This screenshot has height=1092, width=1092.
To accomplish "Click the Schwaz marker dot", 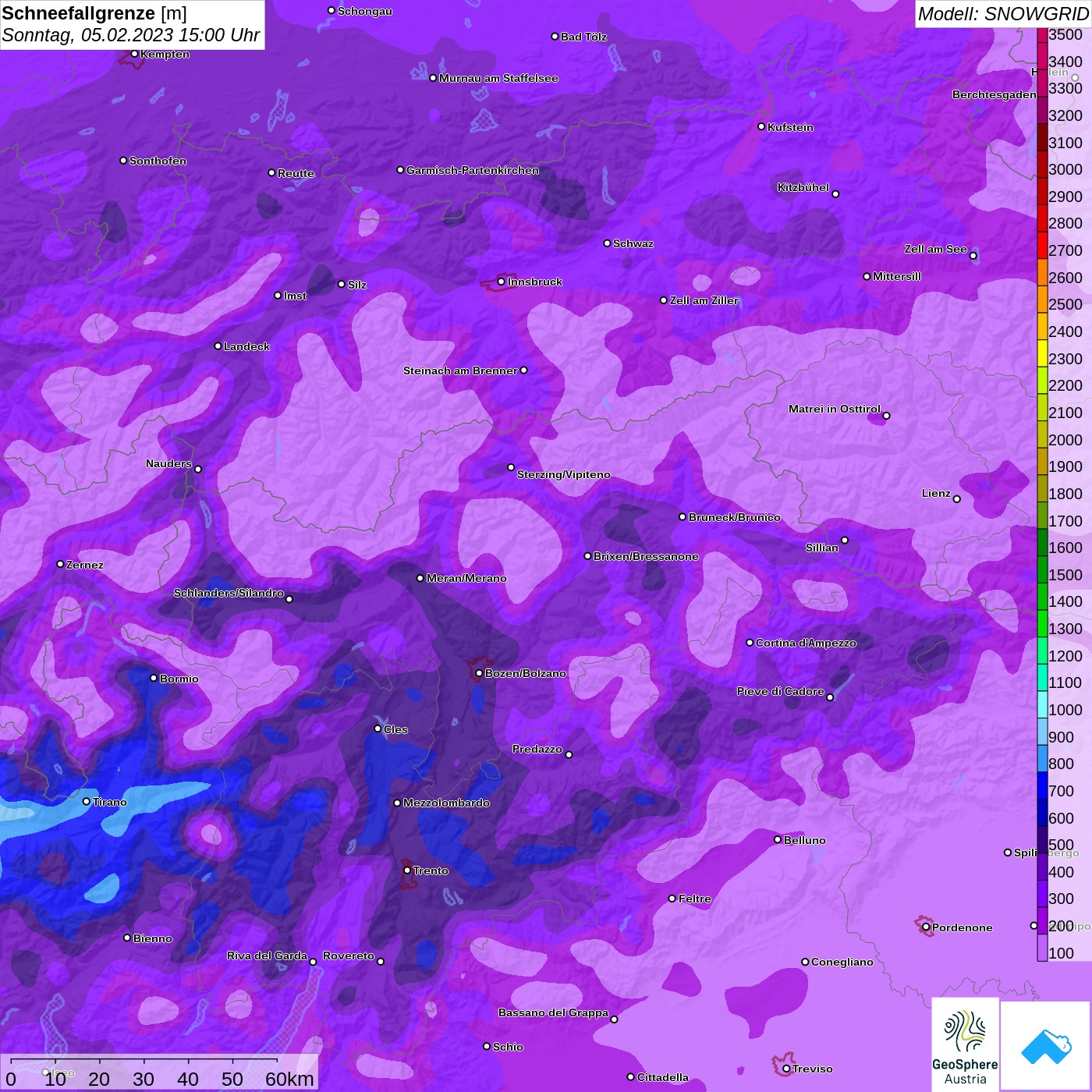I will tap(607, 243).
